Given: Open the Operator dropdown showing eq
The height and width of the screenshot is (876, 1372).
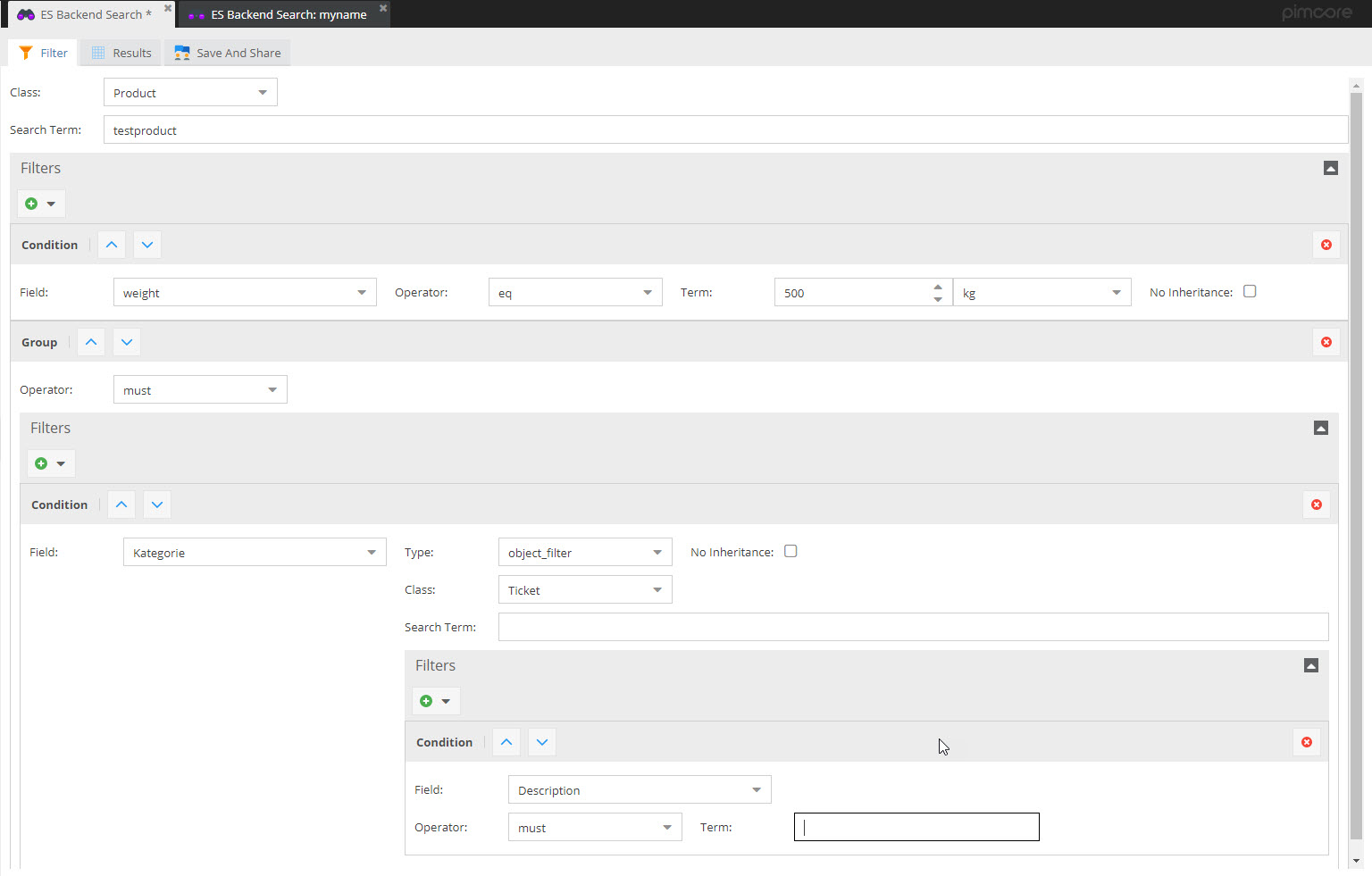Looking at the screenshot, I should 575,292.
